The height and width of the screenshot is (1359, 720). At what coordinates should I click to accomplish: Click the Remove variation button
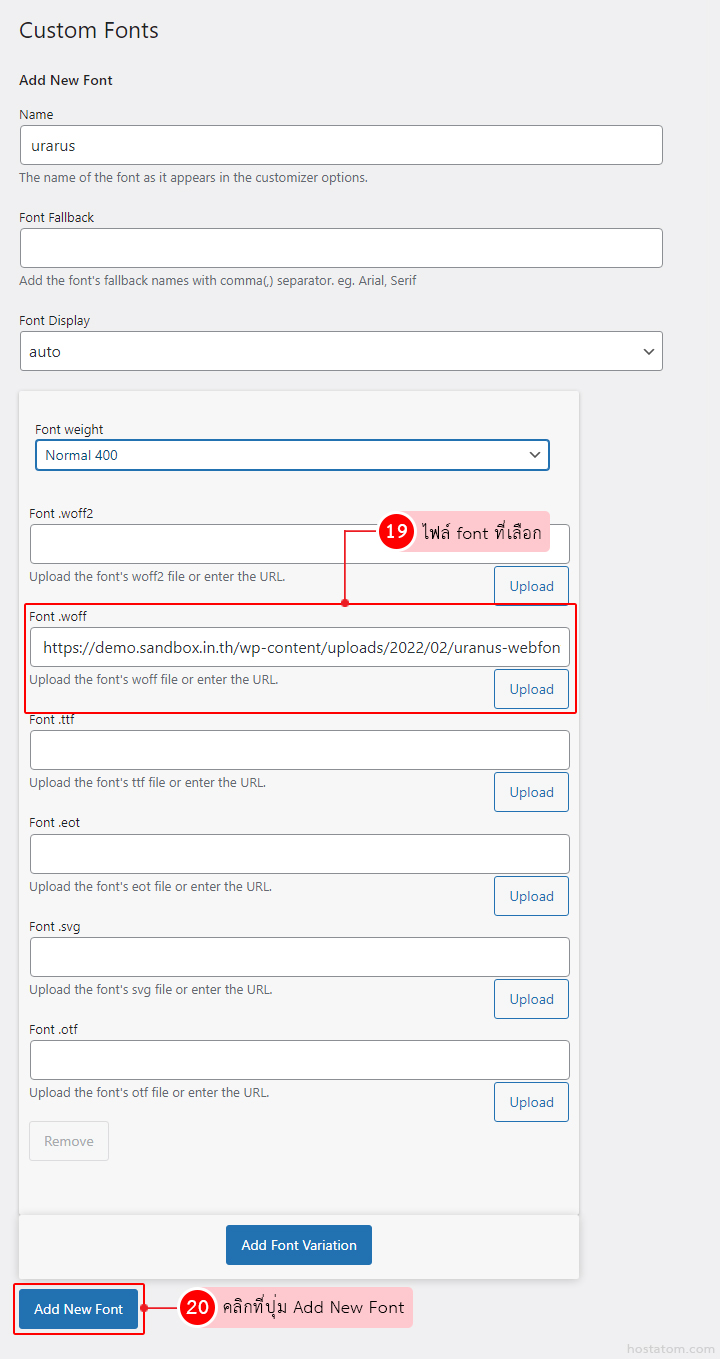[69, 1141]
